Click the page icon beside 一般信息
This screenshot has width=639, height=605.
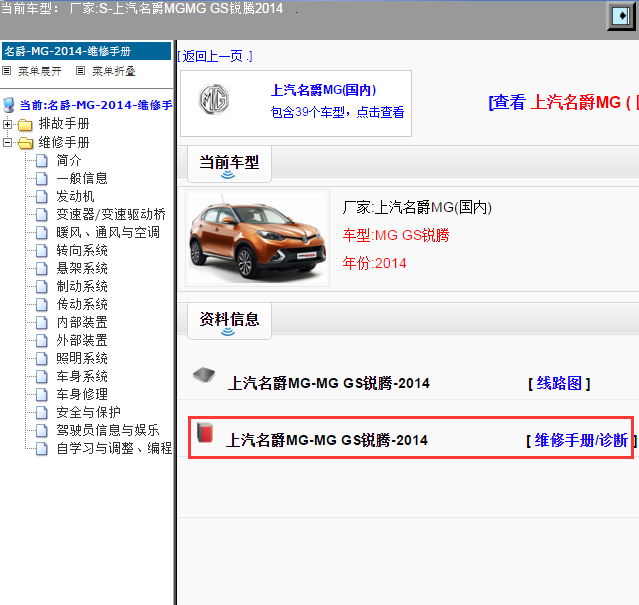coord(42,178)
